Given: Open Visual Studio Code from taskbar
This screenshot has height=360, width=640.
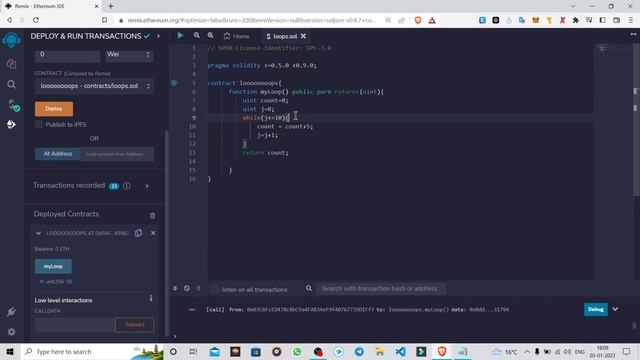Looking at the screenshot, I should click(x=400, y=351).
